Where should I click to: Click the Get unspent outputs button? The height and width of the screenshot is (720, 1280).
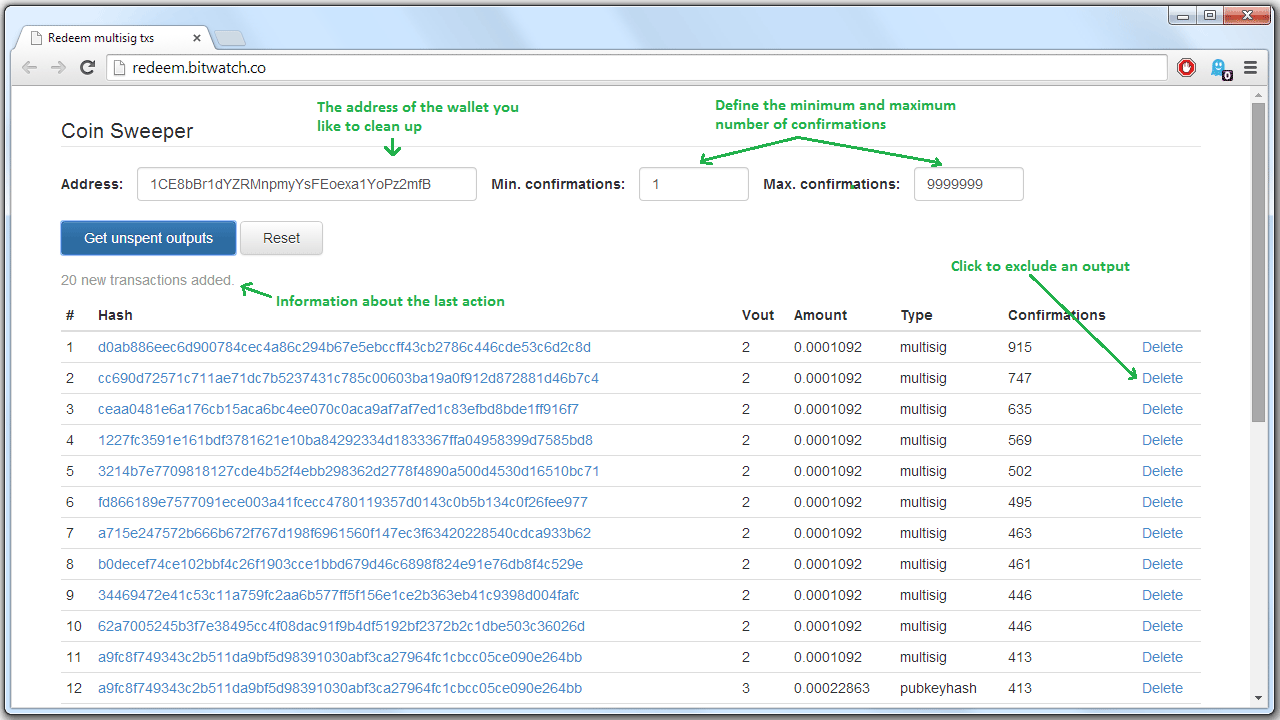[x=148, y=238]
